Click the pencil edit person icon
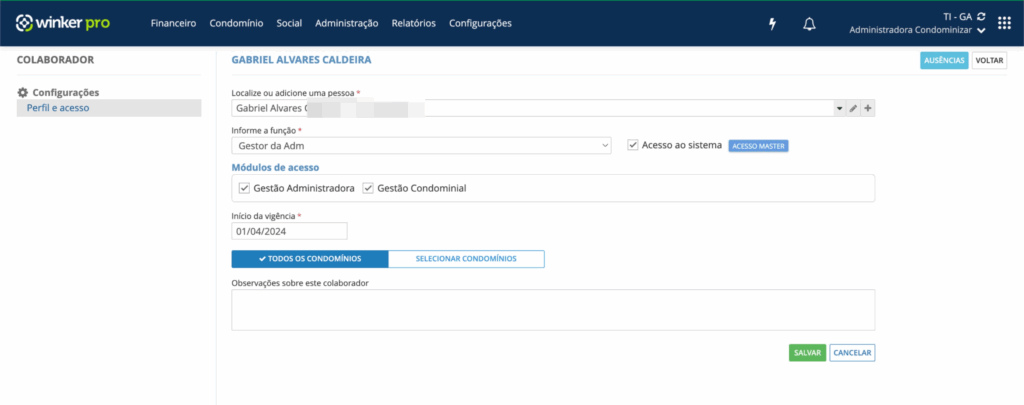The image size is (1024, 405). pyautogui.click(x=853, y=108)
